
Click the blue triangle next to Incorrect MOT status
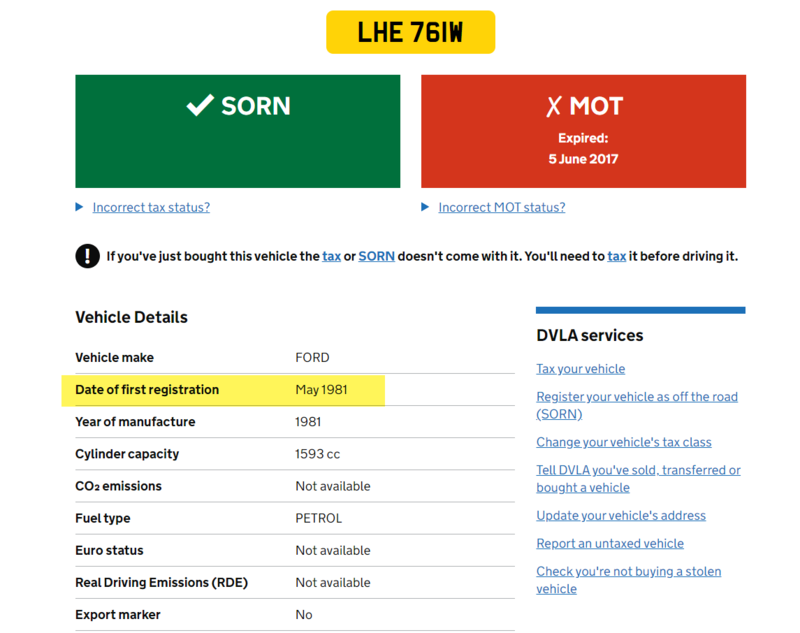click(426, 207)
